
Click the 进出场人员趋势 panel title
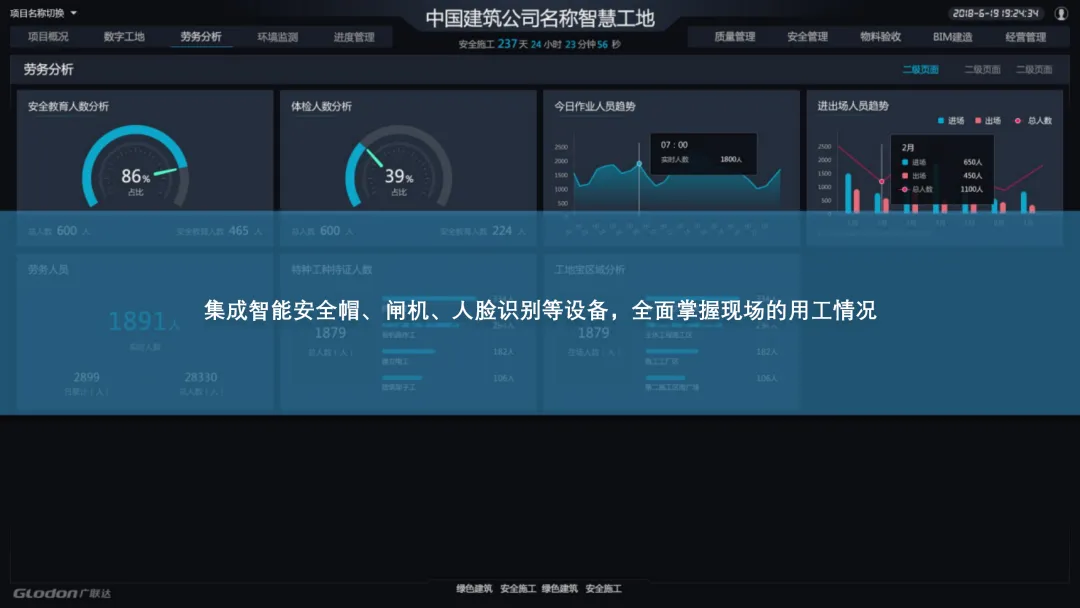pos(853,105)
